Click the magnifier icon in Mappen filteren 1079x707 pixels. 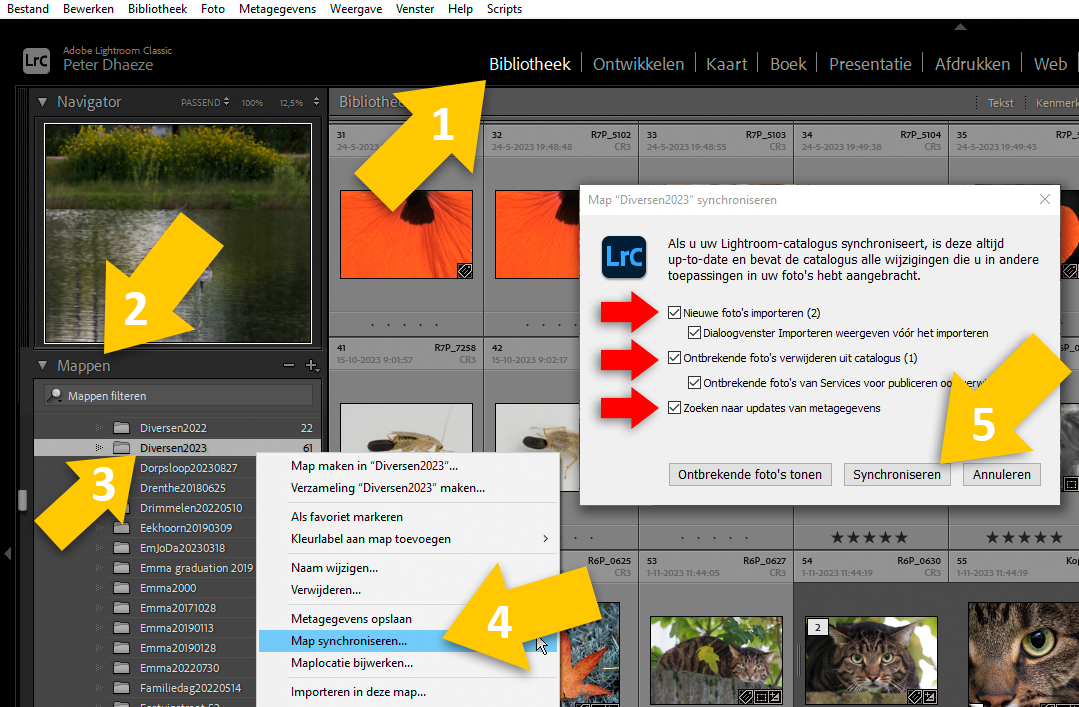coord(56,396)
